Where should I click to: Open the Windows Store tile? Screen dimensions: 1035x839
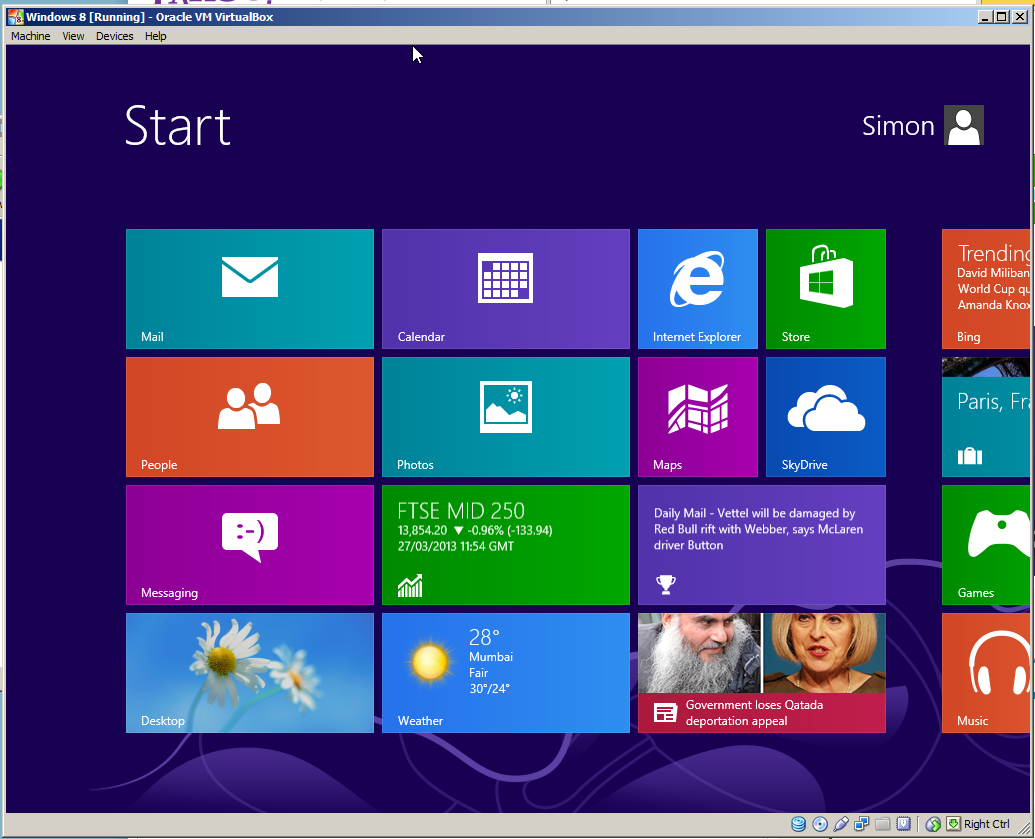pos(826,288)
